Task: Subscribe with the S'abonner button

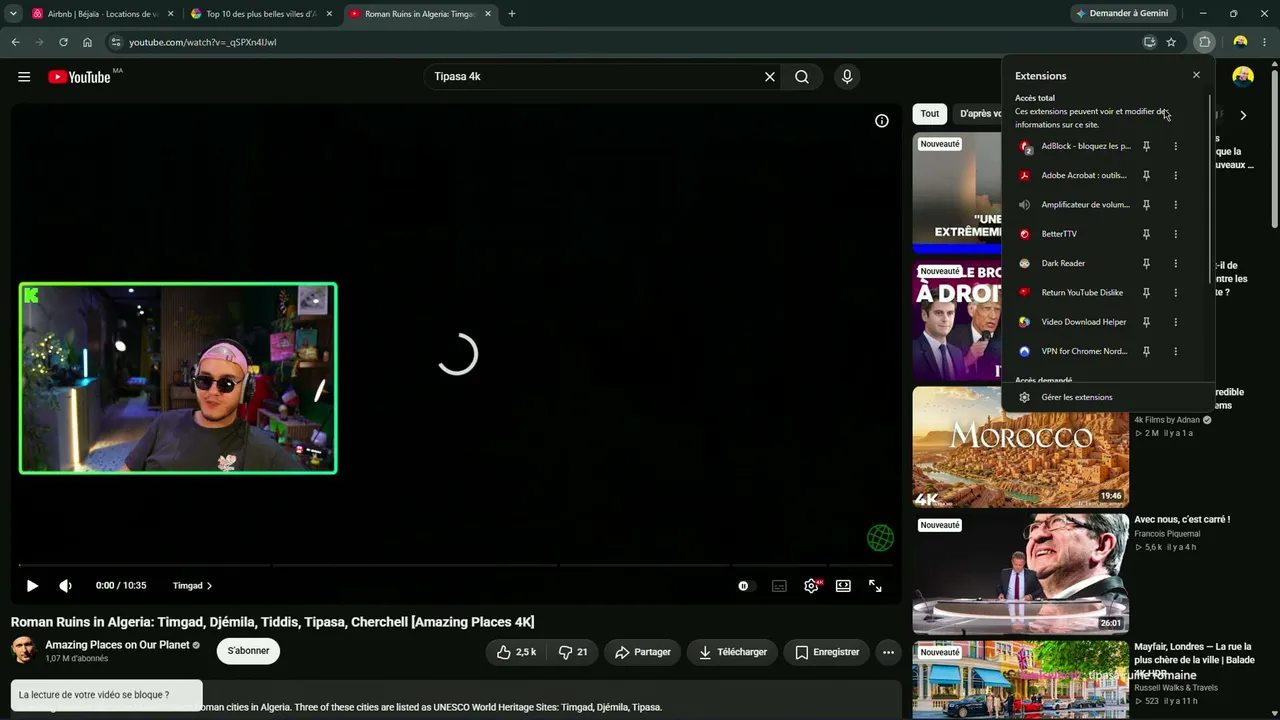Action: pos(248,651)
